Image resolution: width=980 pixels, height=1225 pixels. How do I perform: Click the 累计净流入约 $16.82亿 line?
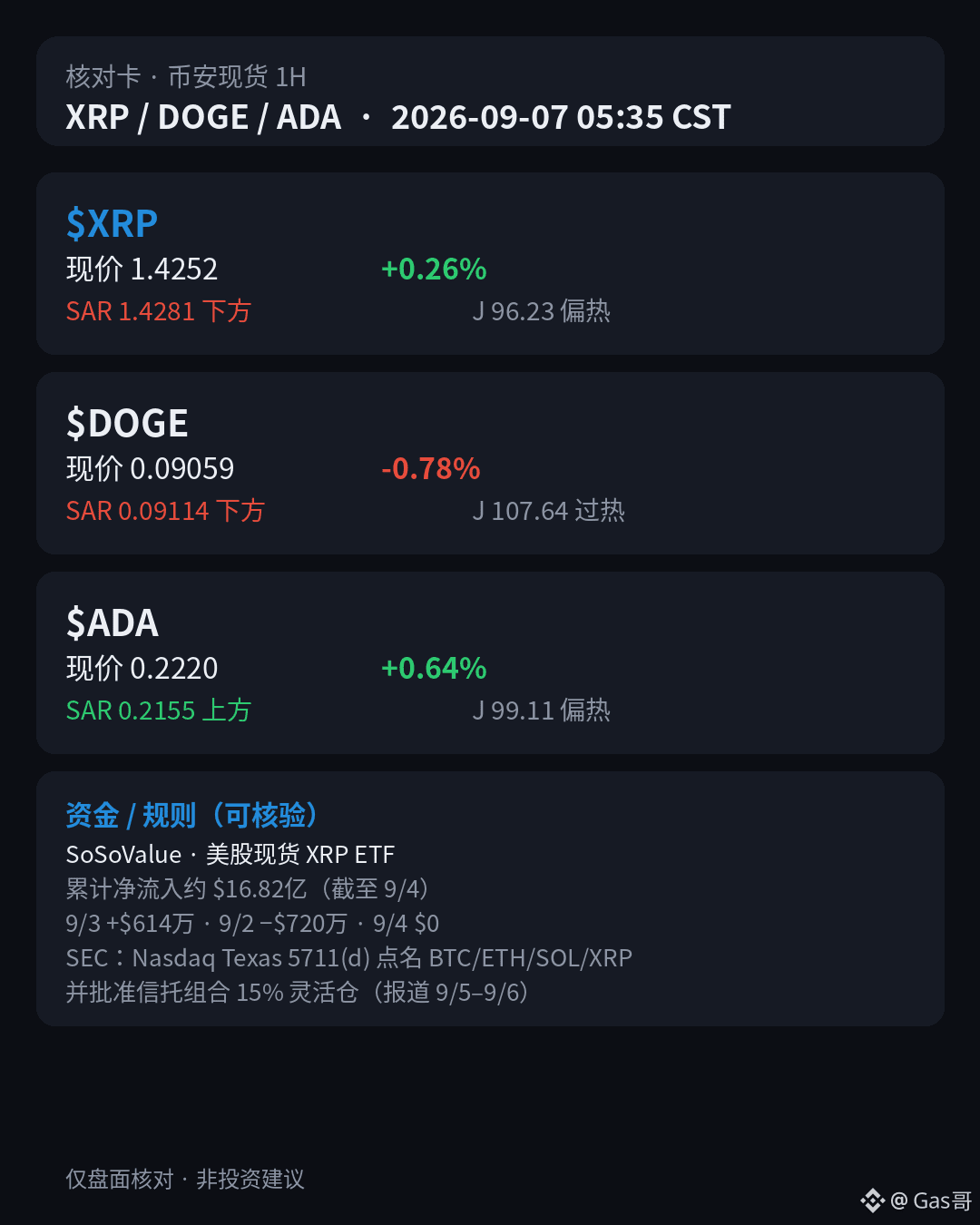tap(248, 889)
